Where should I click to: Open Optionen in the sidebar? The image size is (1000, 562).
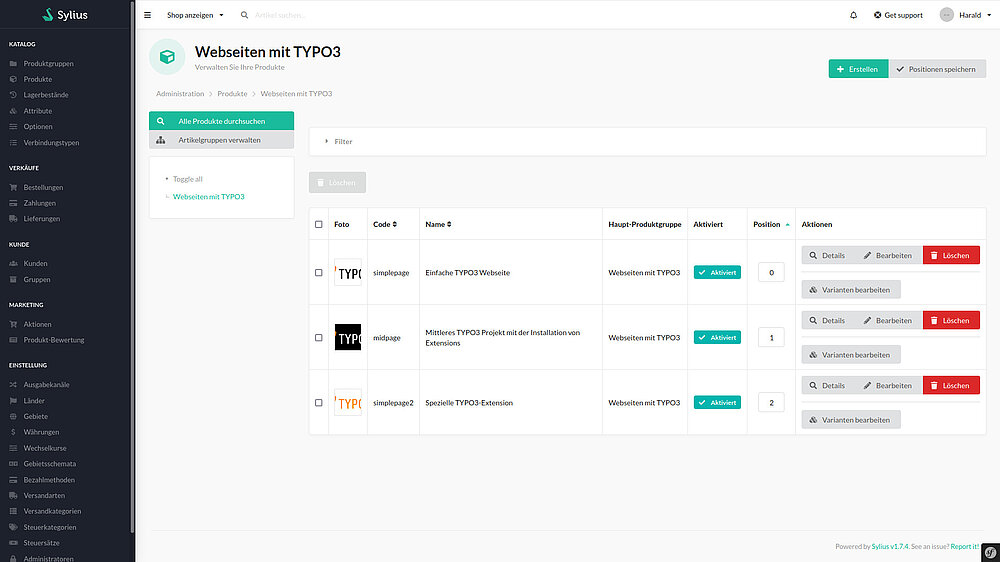pos(38,126)
